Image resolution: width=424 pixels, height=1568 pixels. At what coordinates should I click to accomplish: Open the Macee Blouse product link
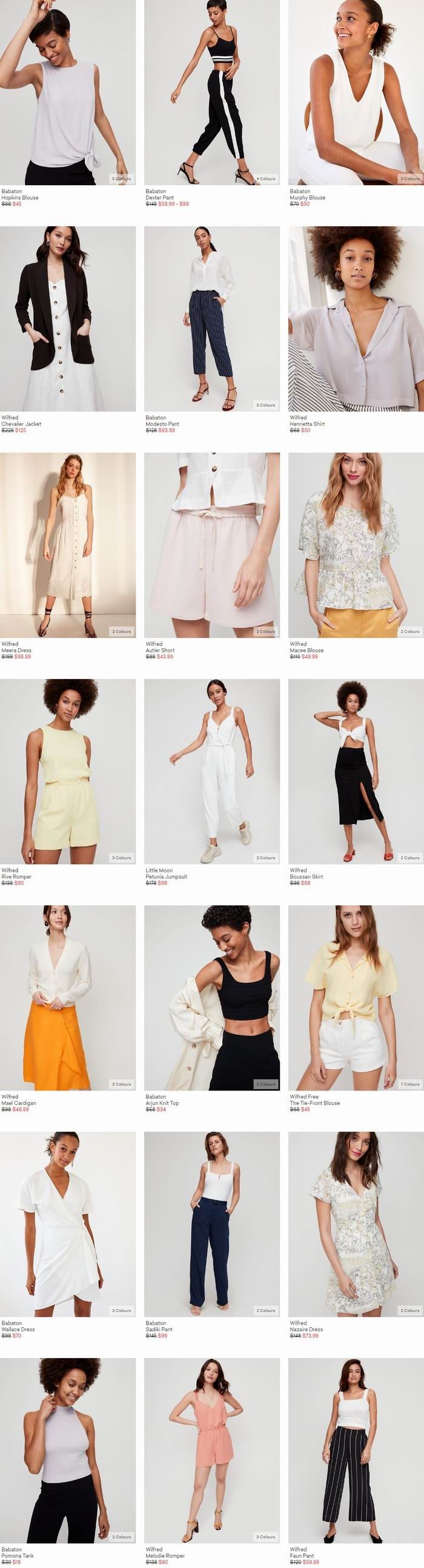[x=307, y=651]
